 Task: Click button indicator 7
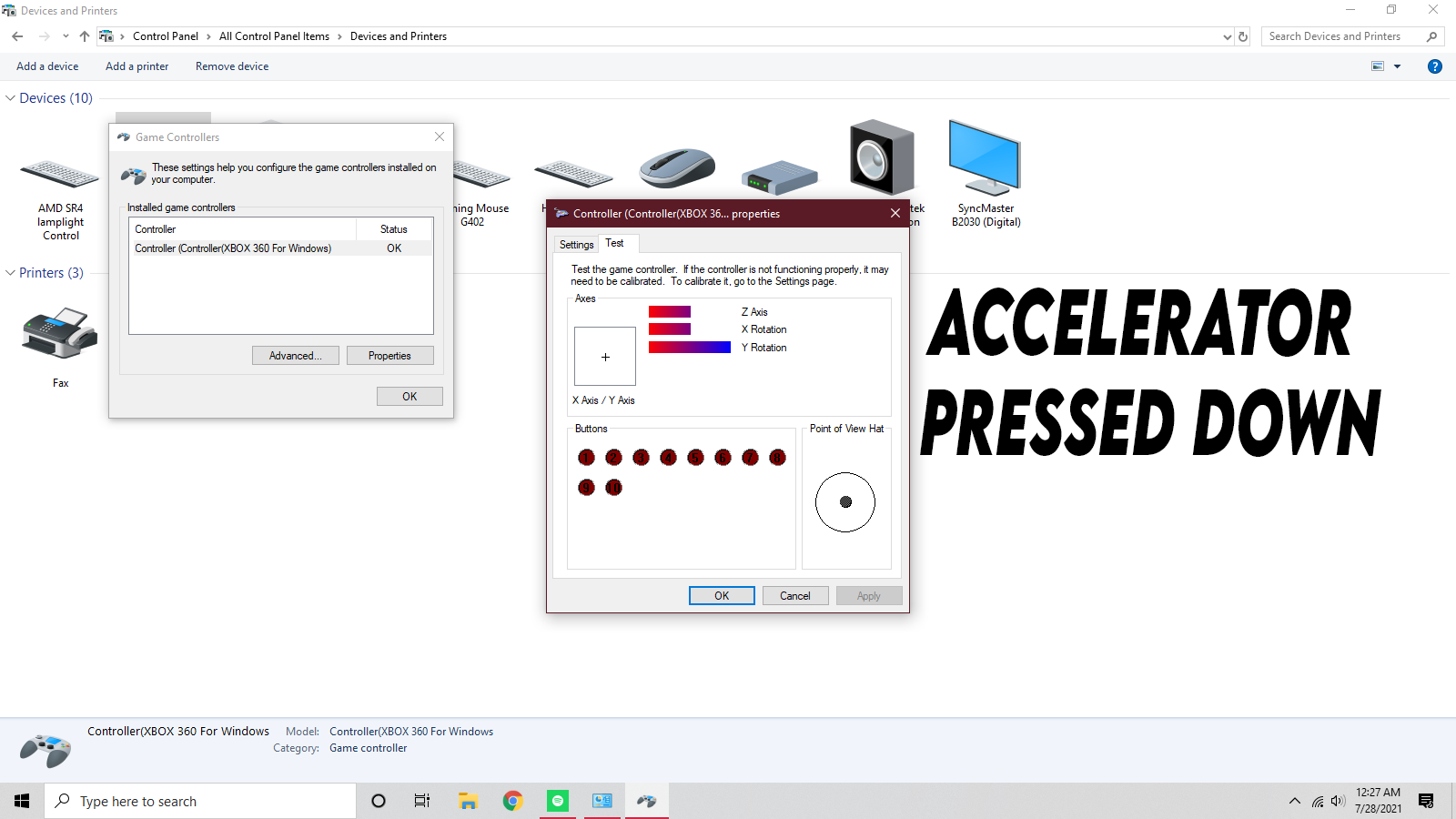pos(750,457)
